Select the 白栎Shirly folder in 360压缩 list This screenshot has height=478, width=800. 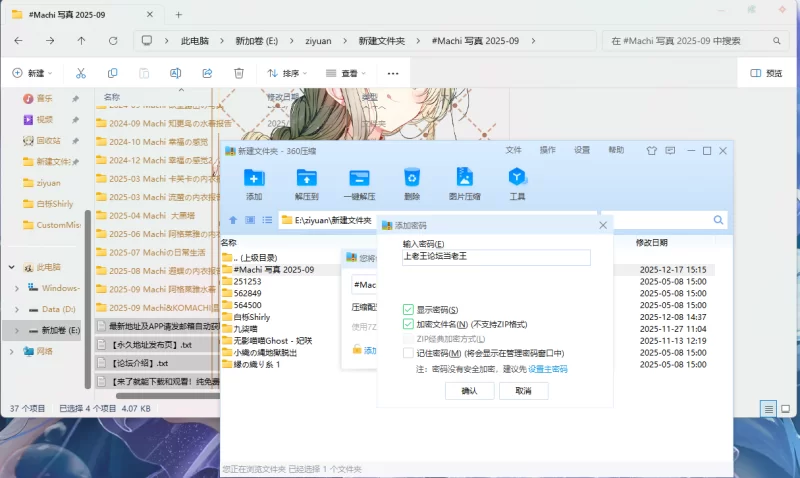pos(252,317)
